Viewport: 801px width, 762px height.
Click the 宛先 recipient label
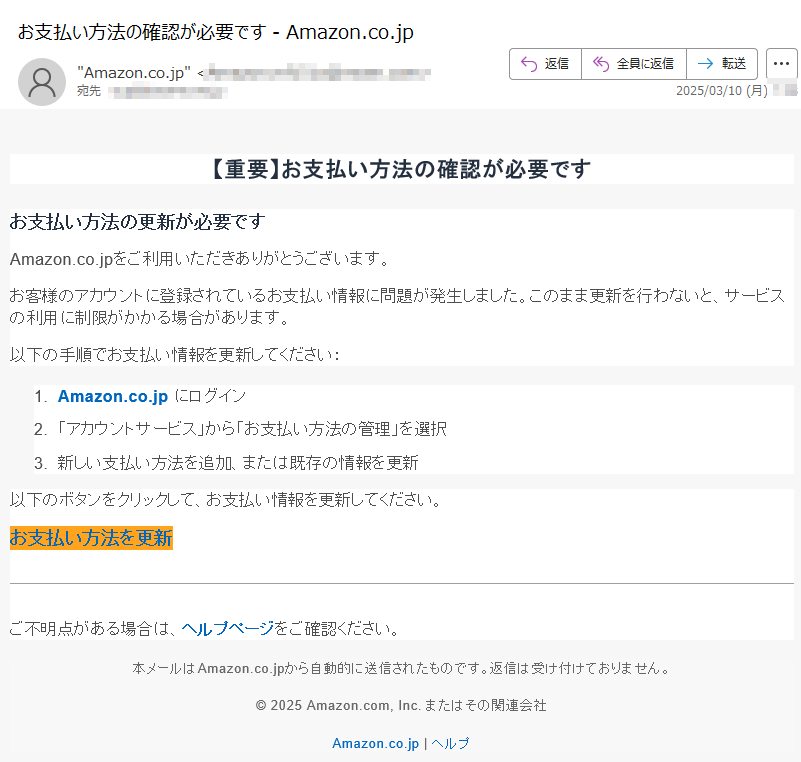(89, 91)
